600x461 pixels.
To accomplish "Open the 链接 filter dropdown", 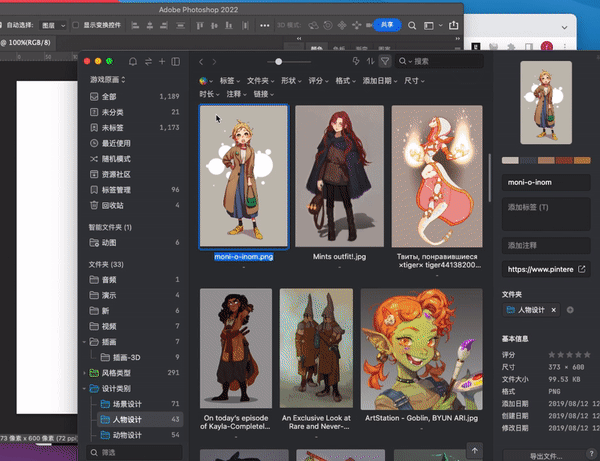I will point(264,94).
